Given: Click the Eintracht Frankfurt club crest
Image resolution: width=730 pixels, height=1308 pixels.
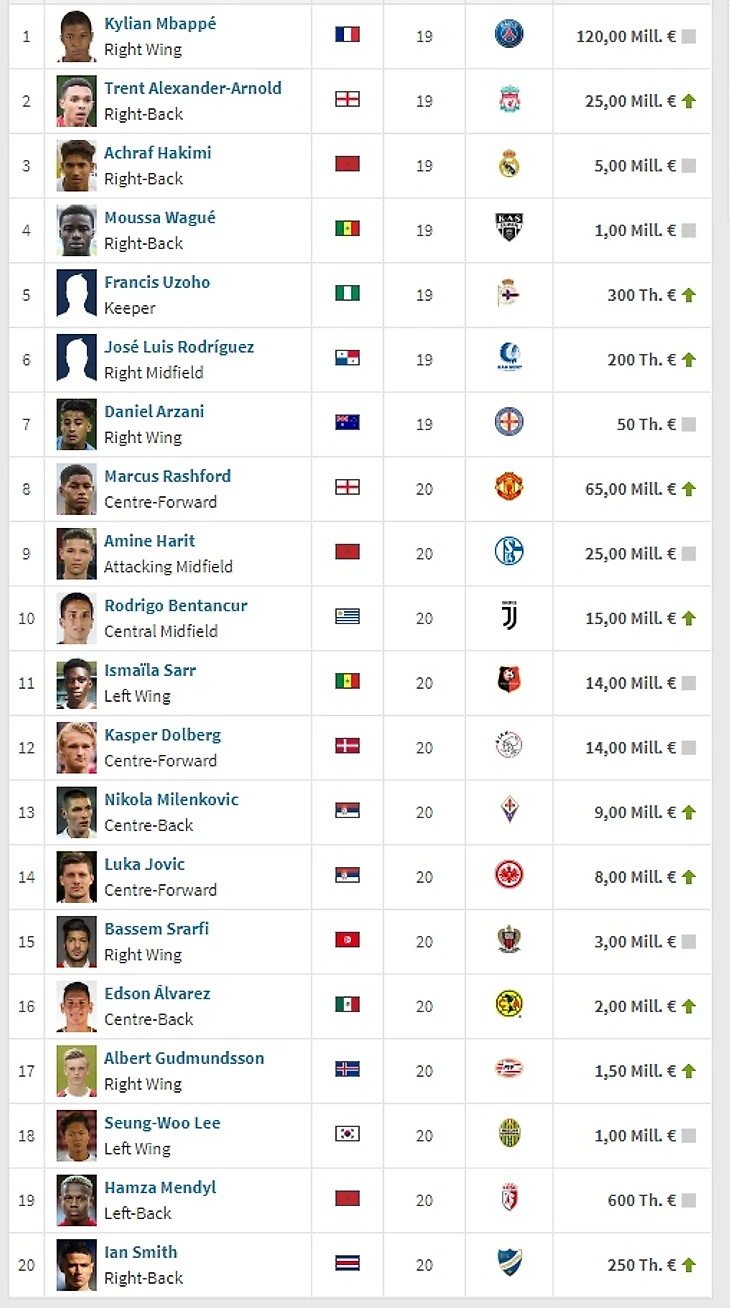Looking at the screenshot, I should (509, 876).
